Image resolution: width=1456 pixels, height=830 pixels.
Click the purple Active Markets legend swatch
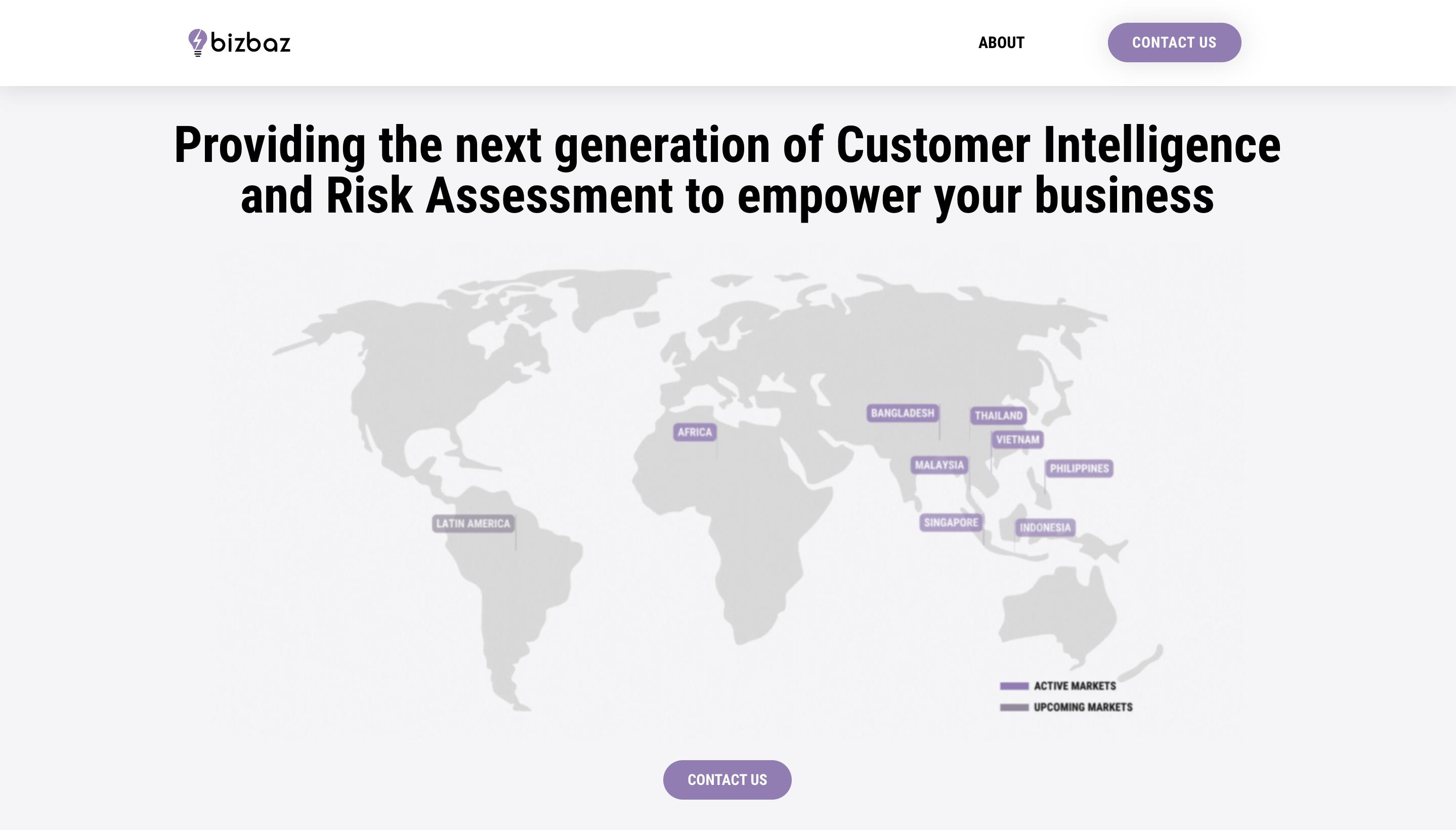1014,686
